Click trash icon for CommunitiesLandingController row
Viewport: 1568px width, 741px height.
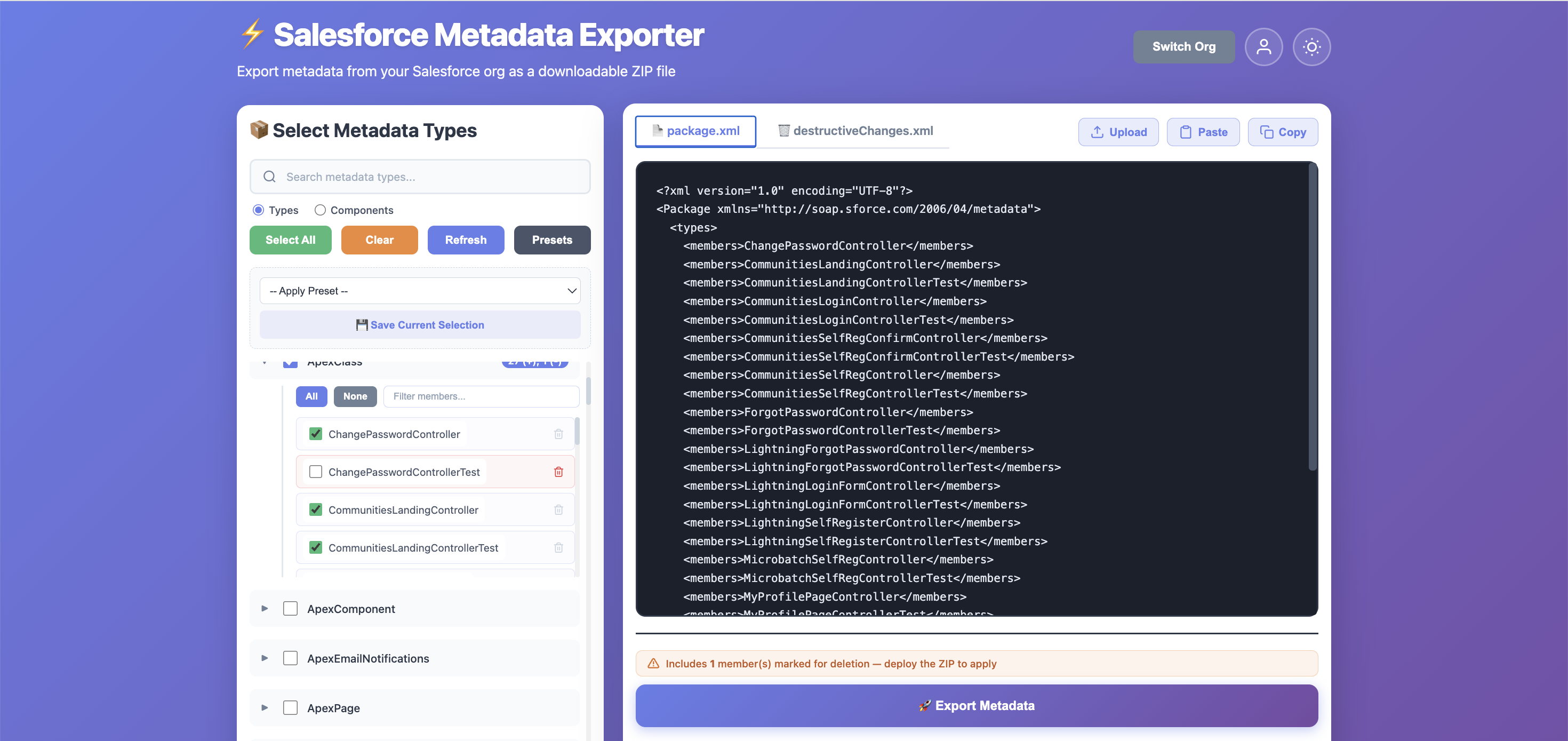[x=558, y=509]
